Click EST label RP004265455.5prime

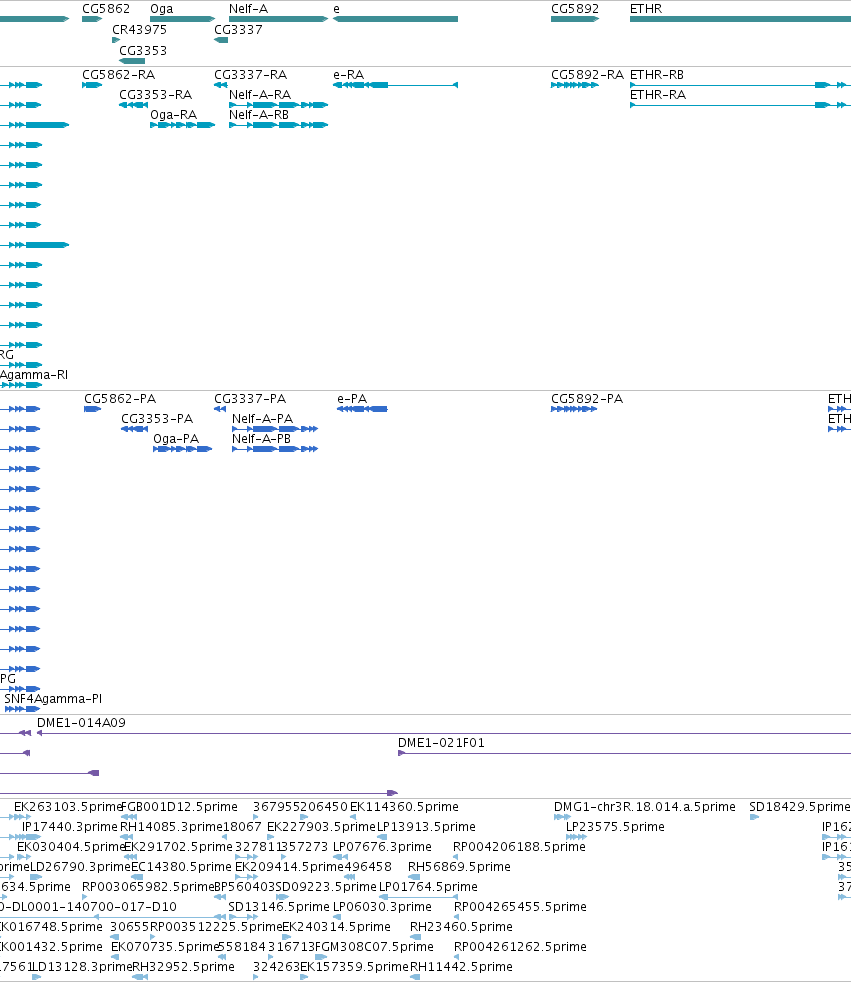click(x=520, y=907)
